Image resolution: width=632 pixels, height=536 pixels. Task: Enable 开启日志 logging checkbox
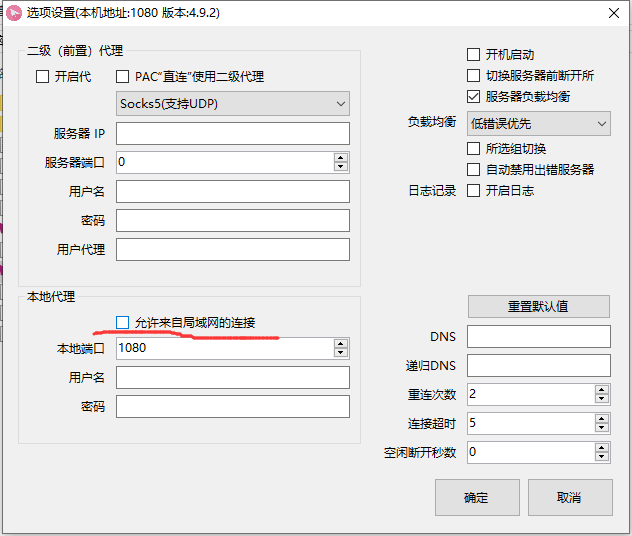(x=474, y=190)
